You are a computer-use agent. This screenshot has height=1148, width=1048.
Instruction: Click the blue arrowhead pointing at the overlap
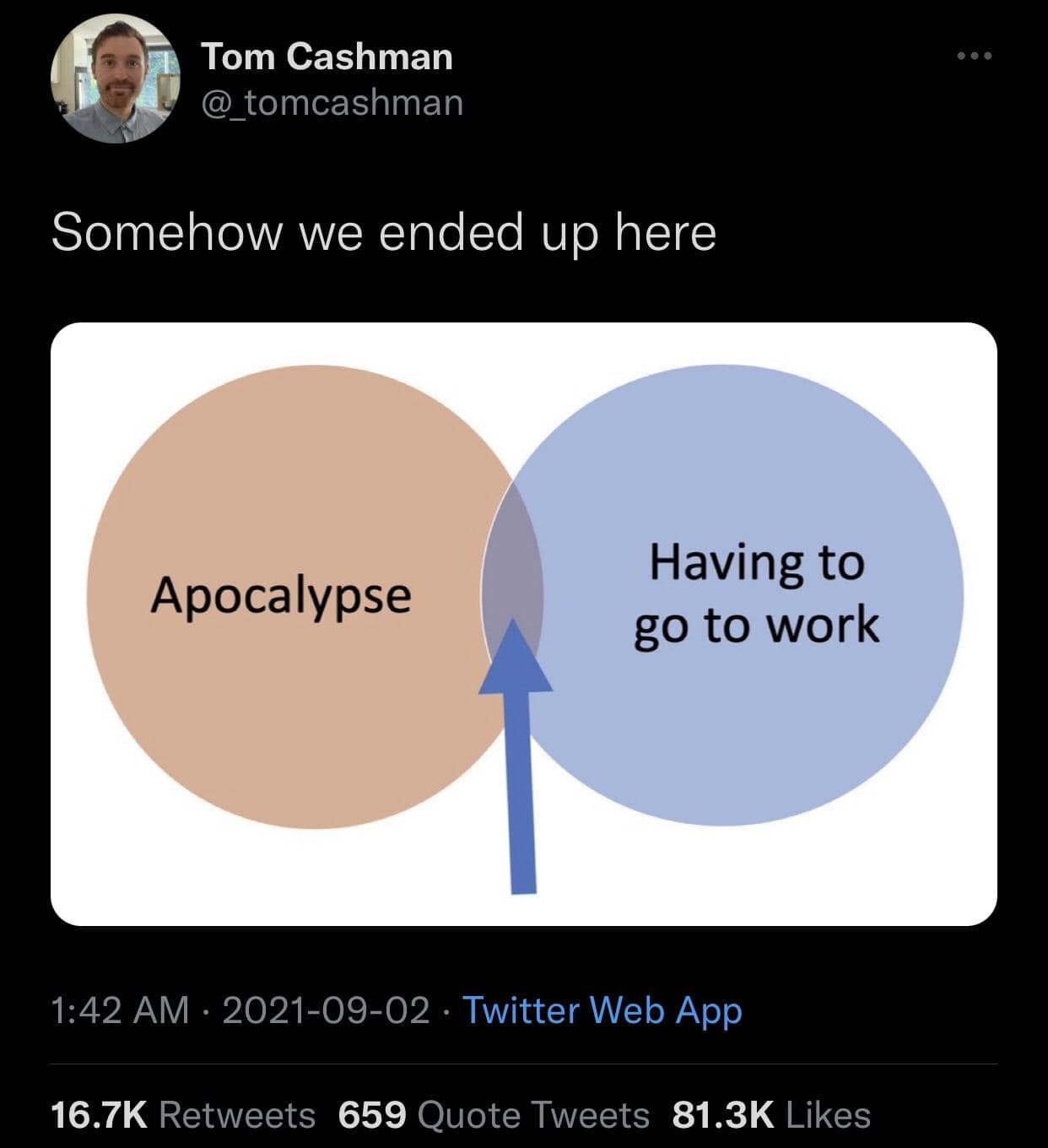coord(515,658)
